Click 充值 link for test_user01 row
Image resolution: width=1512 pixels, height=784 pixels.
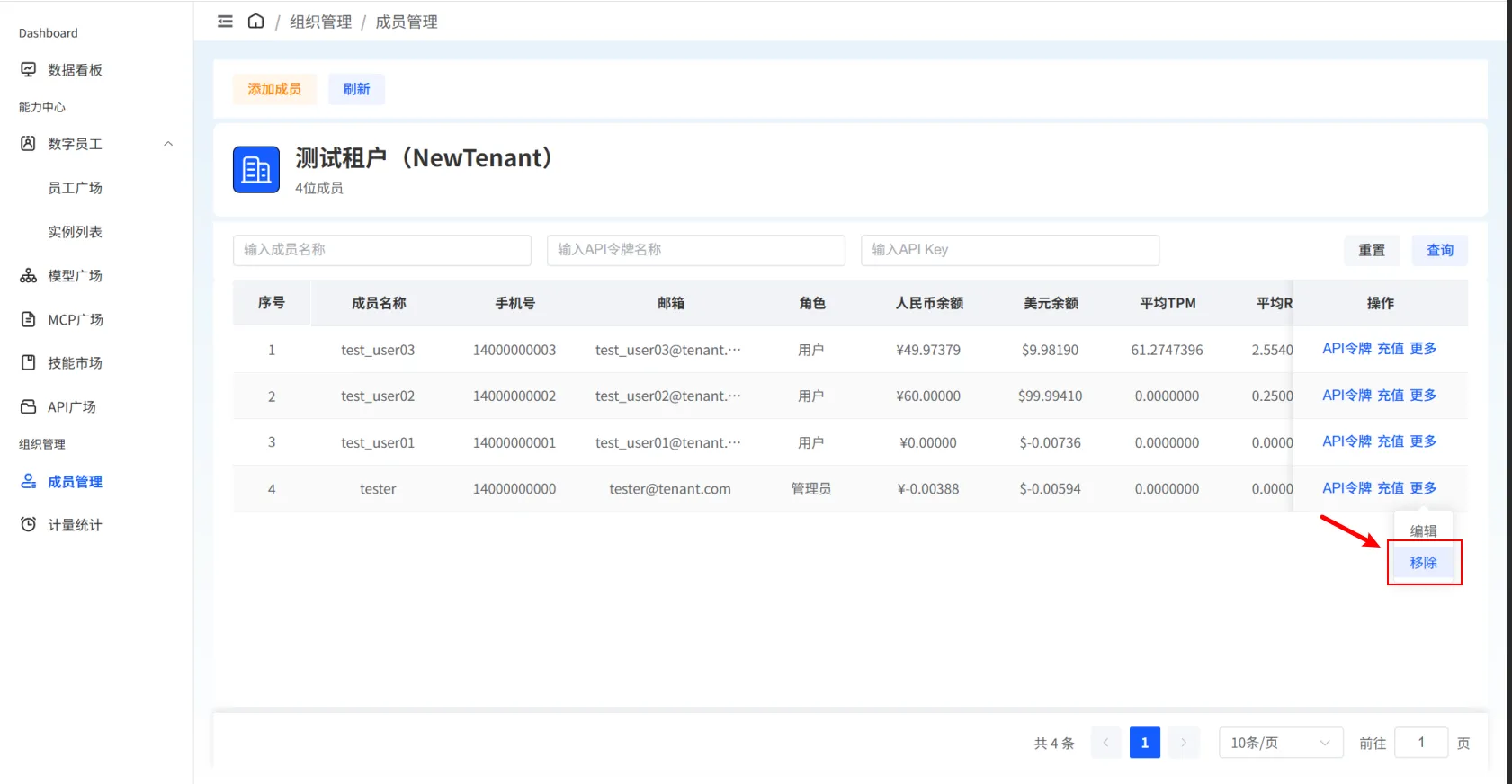point(1391,441)
